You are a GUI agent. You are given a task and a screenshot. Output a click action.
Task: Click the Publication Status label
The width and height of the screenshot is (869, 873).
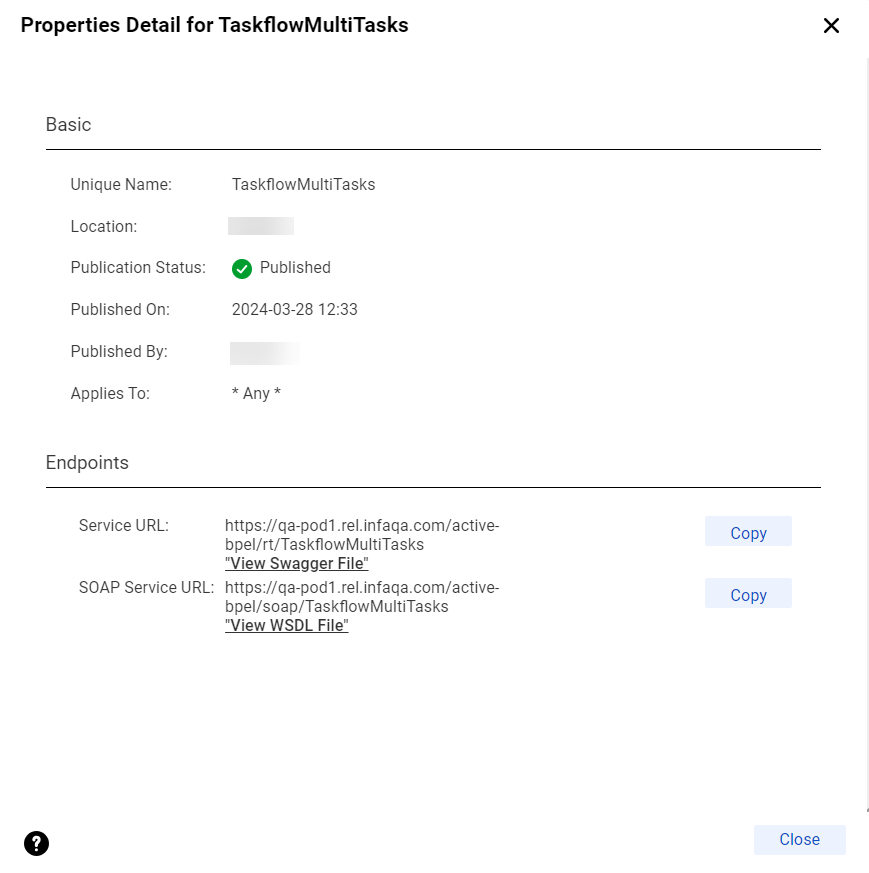coord(138,268)
